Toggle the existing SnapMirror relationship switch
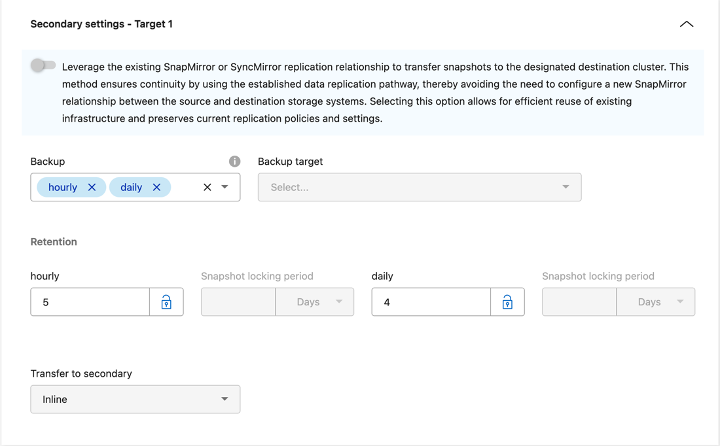This screenshot has height=446, width=720. [43, 66]
